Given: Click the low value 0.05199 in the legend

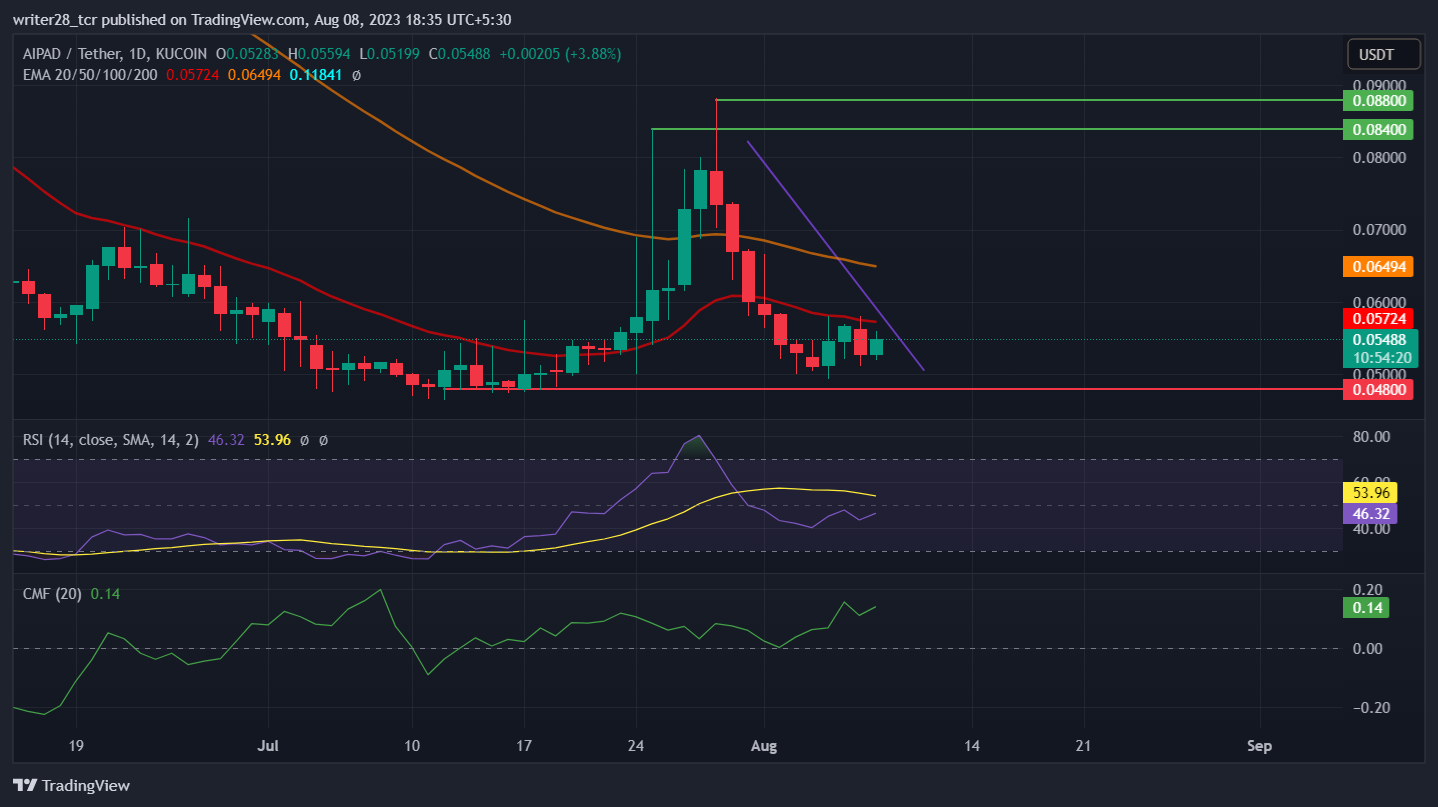Looking at the screenshot, I should click(x=394, y=53).
